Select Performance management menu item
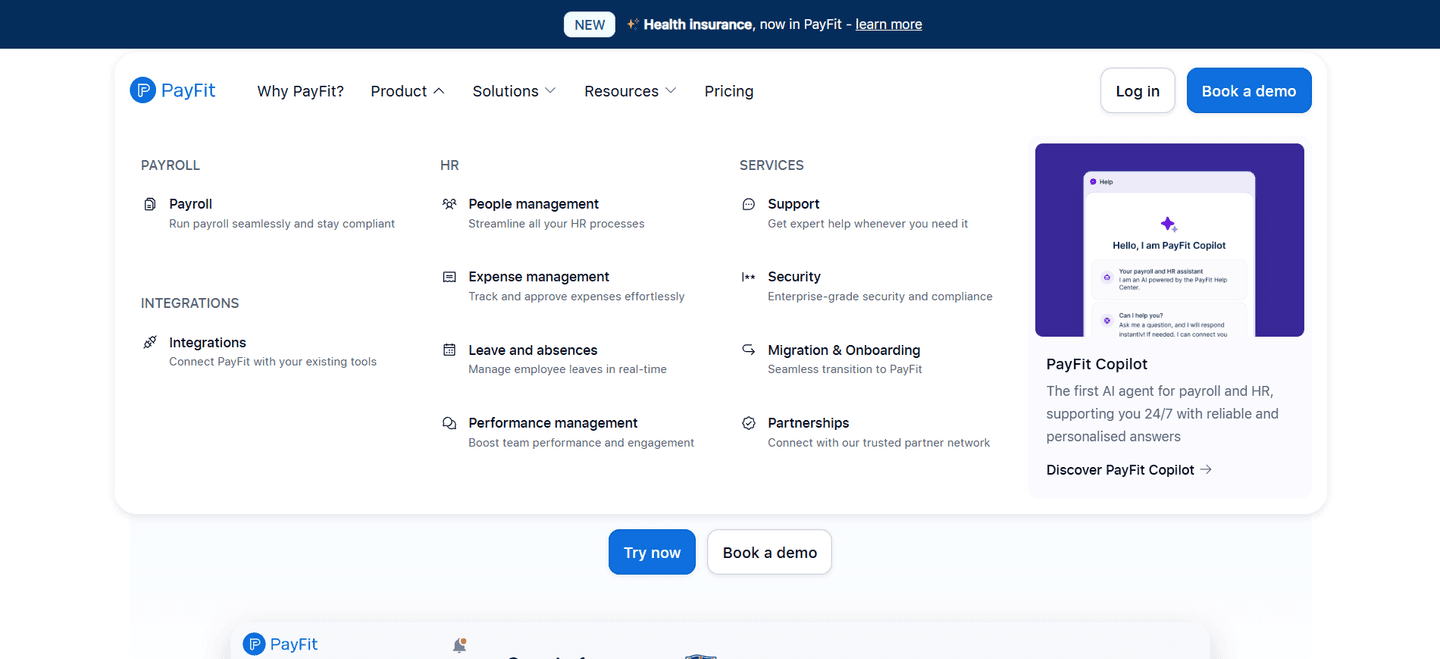1440x659 pixels. pos(552,423)
